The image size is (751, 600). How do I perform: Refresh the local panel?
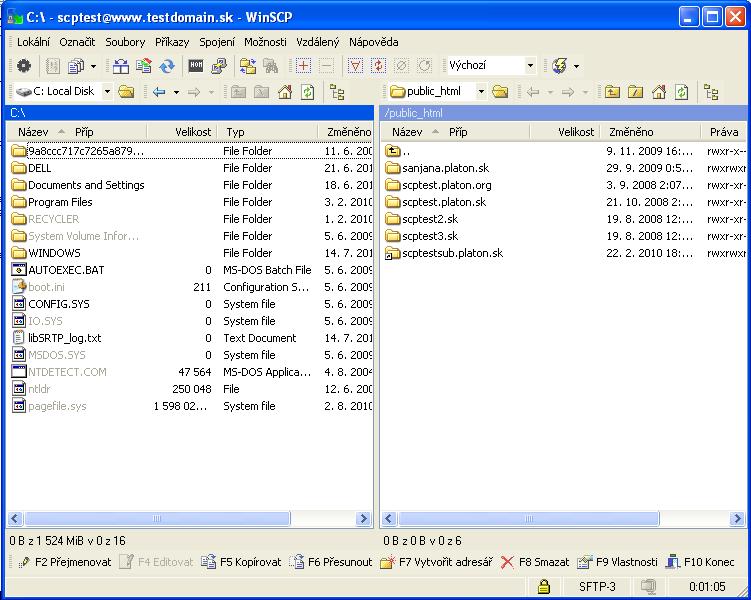[x=307, y=91]
